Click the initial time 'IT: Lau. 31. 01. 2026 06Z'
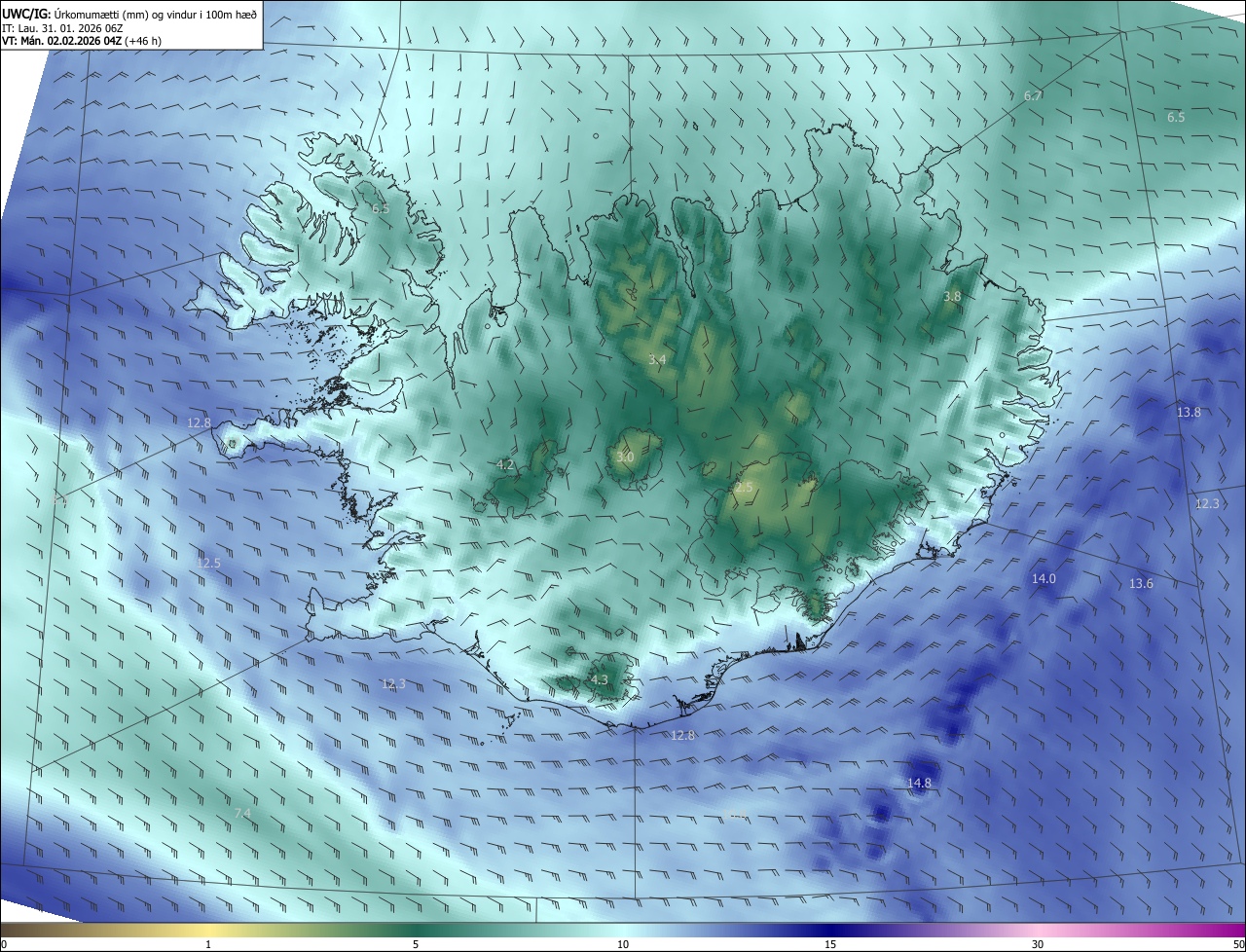Screen dimensions: 1246x952 [61, 27]
